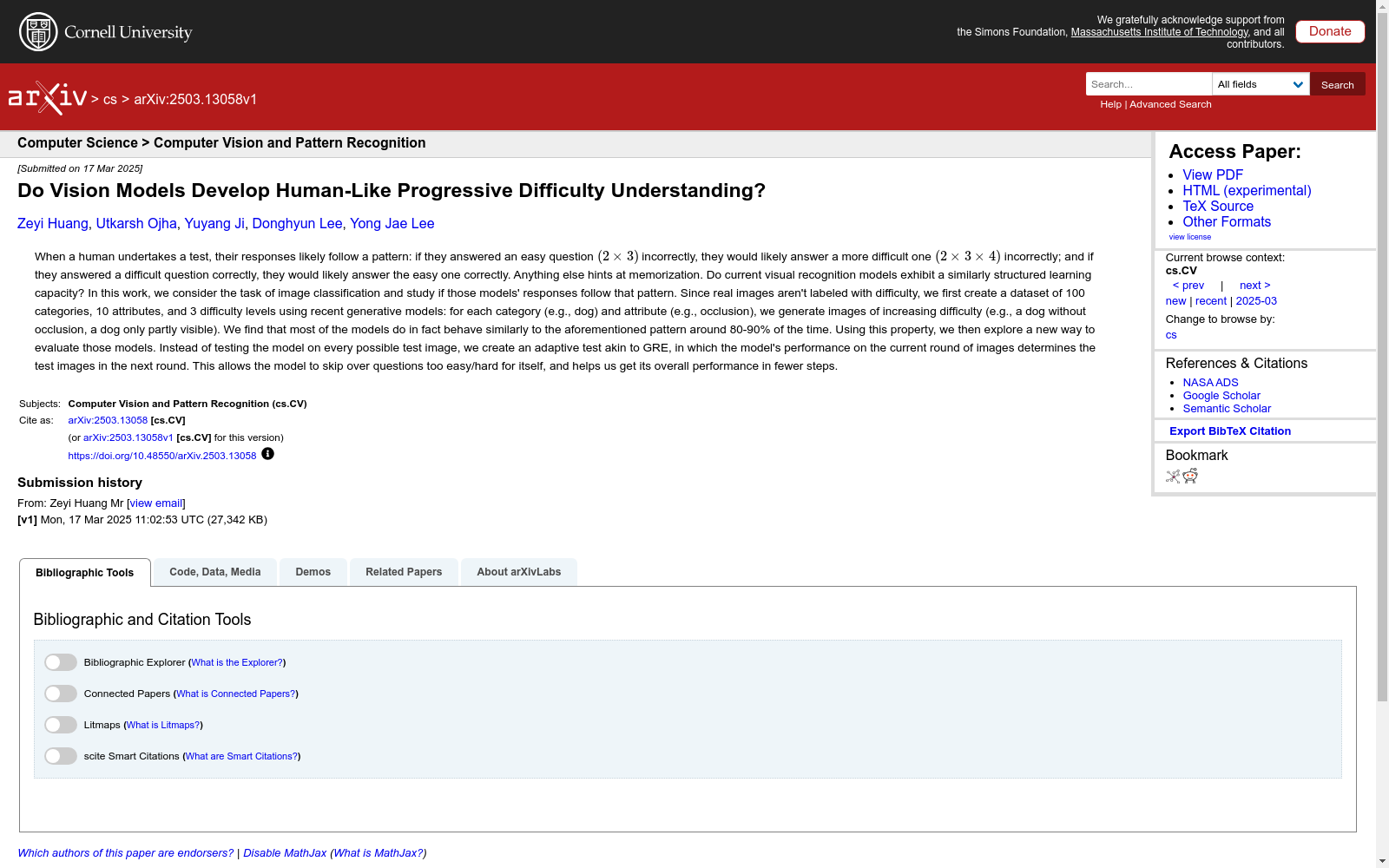This screenshot has width=1389, height=868.
Task: Click the Cornell University logo
Action: tap(106, 32)
